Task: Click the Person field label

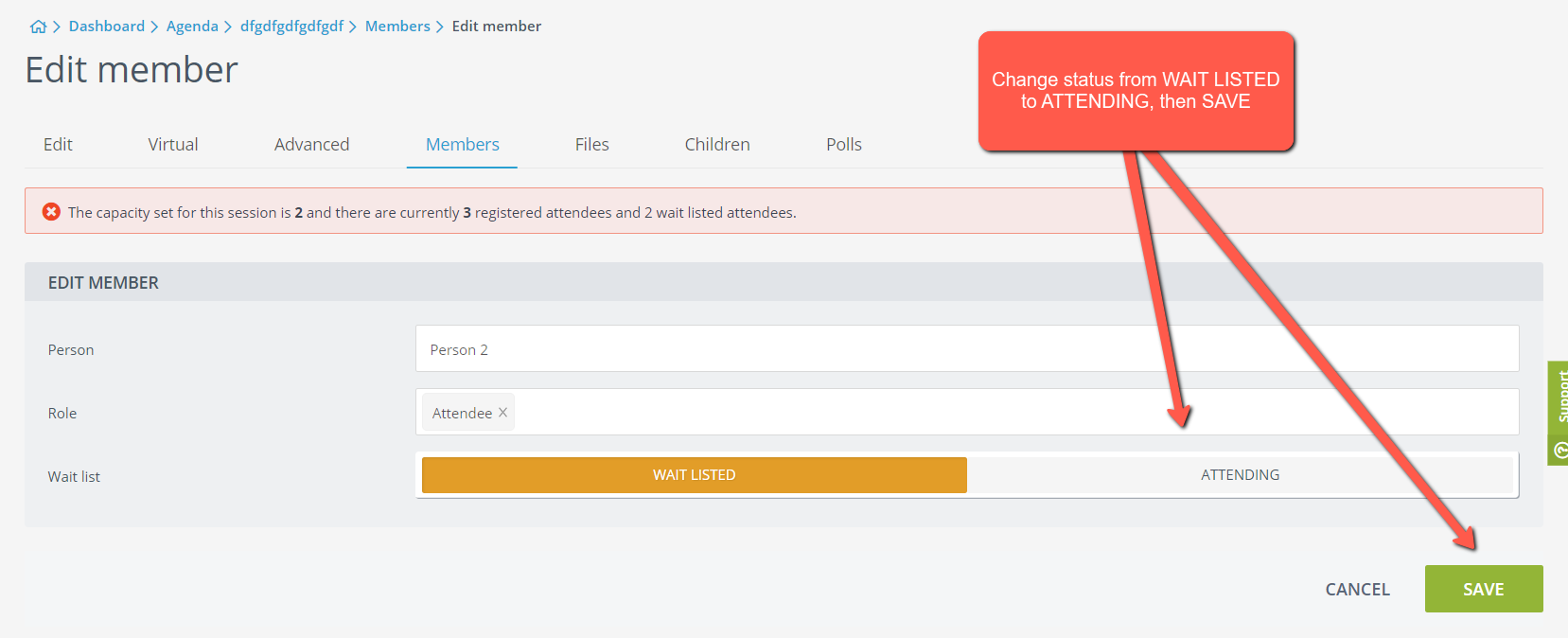Action: pyautogui.click(x=71, y=349)
